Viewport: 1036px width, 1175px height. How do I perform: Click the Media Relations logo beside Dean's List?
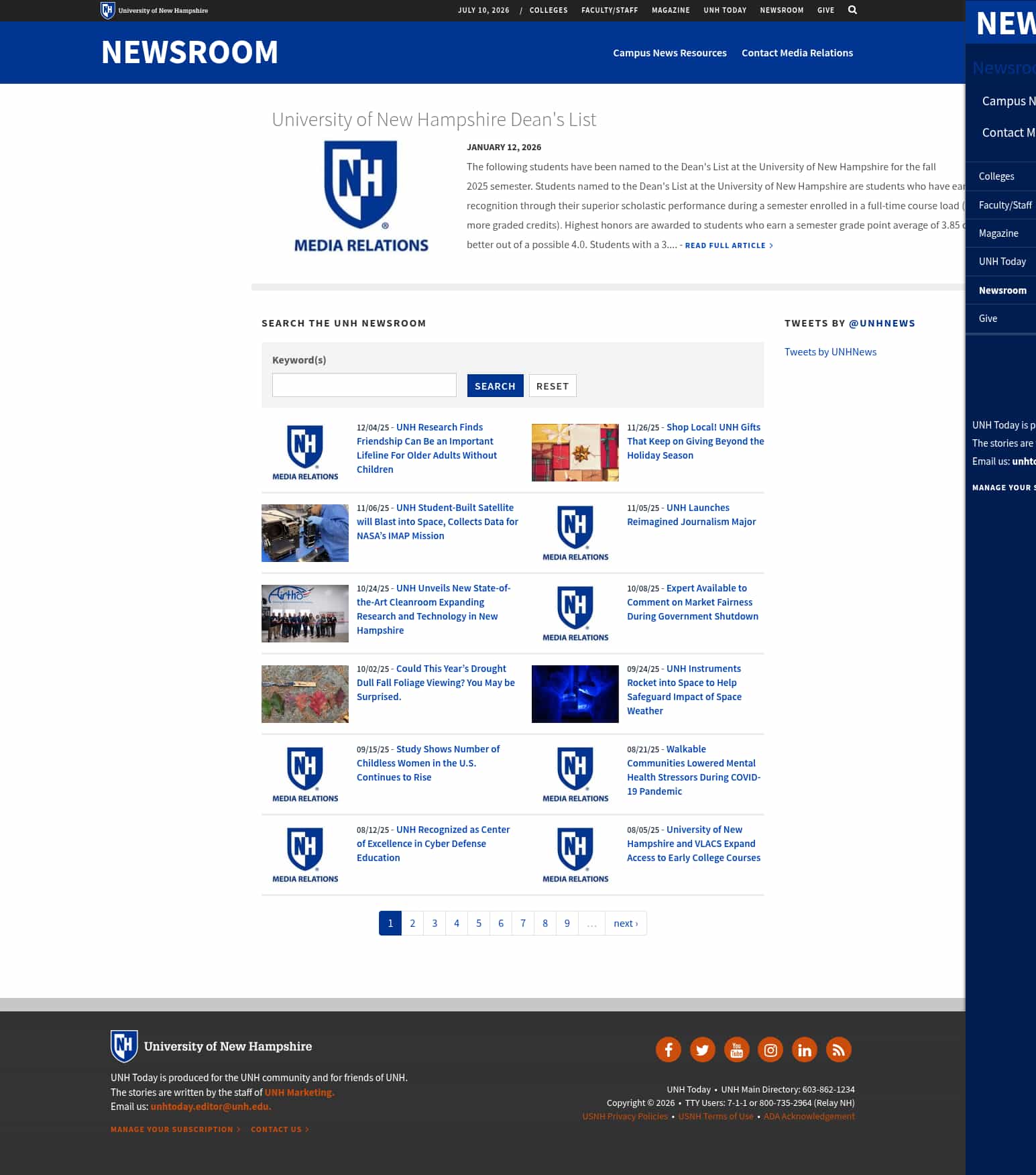tap(361, 197)
